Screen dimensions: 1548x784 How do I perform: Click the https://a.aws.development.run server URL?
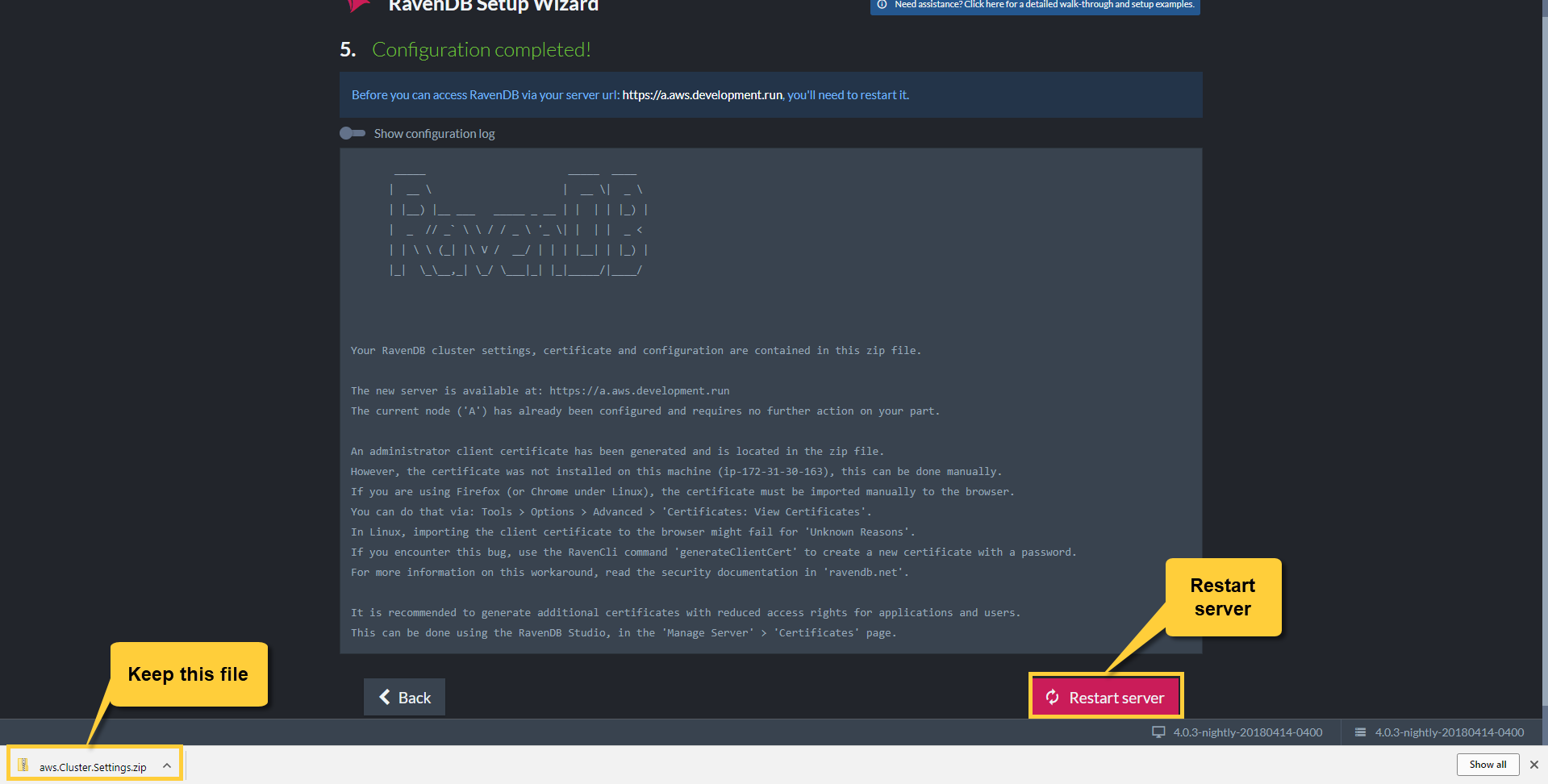click(x=702, y=95)
